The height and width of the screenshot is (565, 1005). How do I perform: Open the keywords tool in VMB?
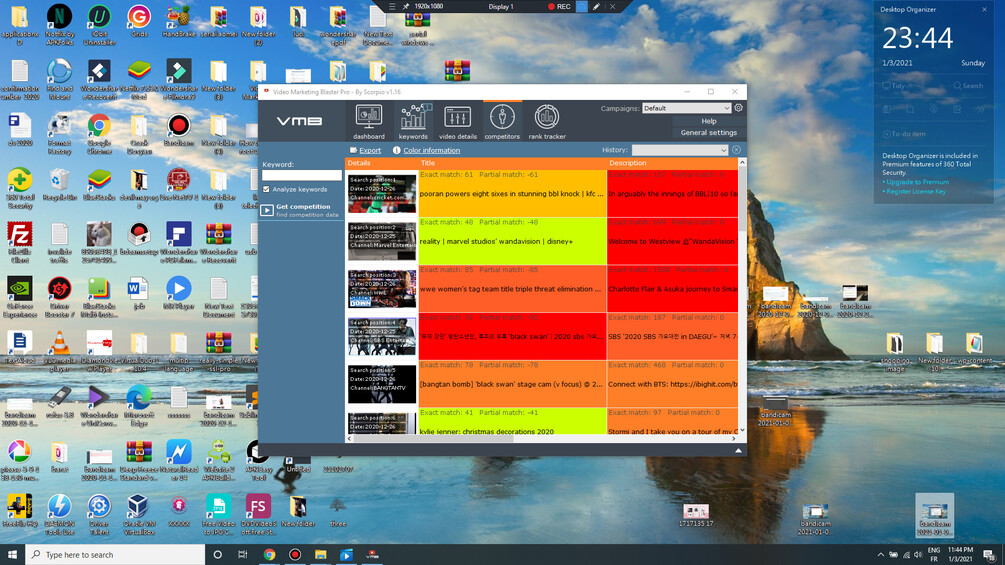(413, 120)
